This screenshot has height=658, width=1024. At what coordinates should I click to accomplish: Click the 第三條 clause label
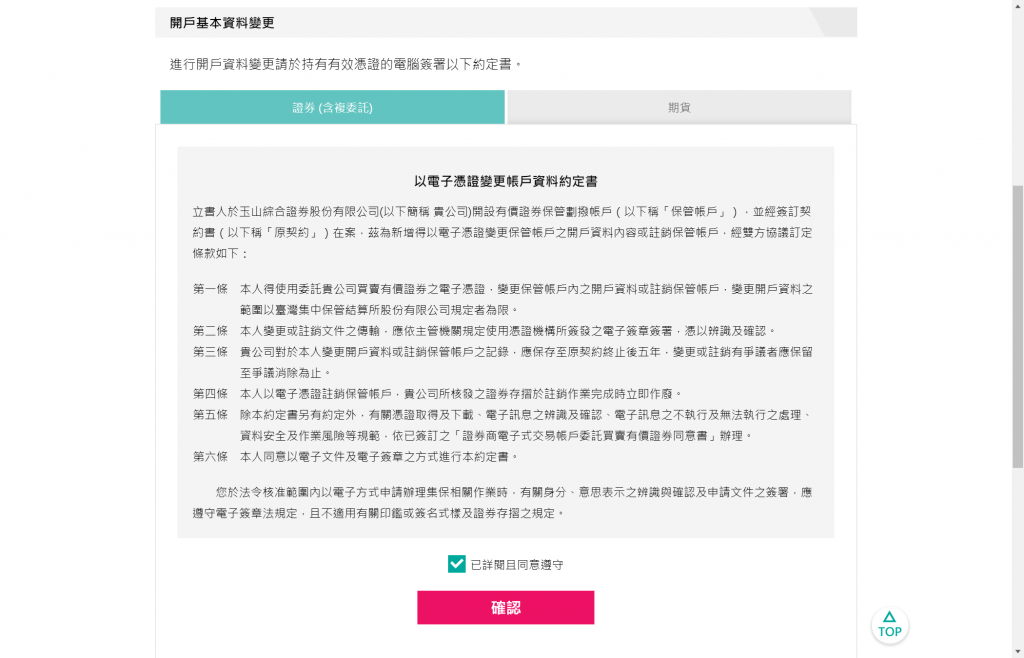(x=210, y=352)
